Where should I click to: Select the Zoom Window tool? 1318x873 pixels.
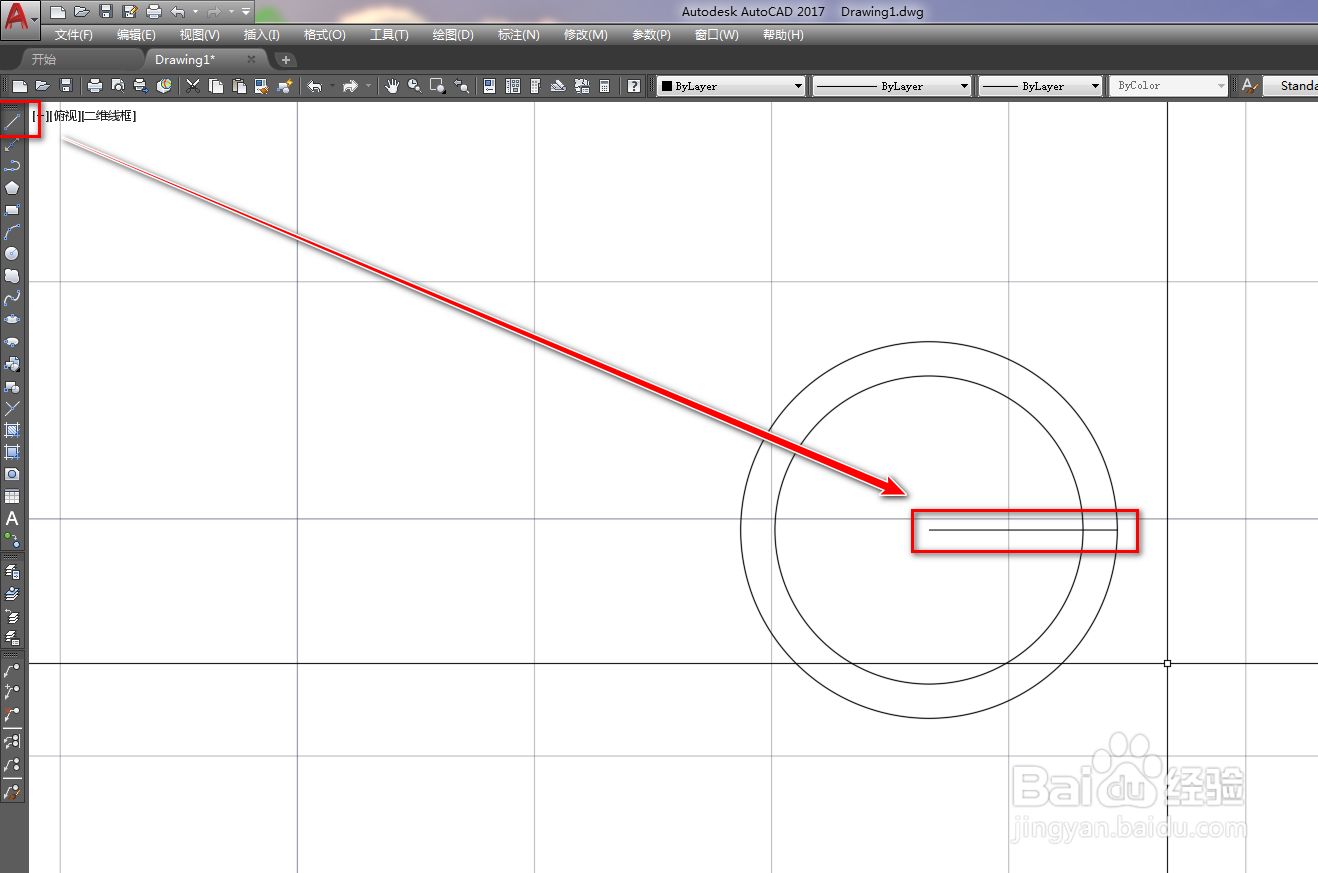[x=438, y=86]
